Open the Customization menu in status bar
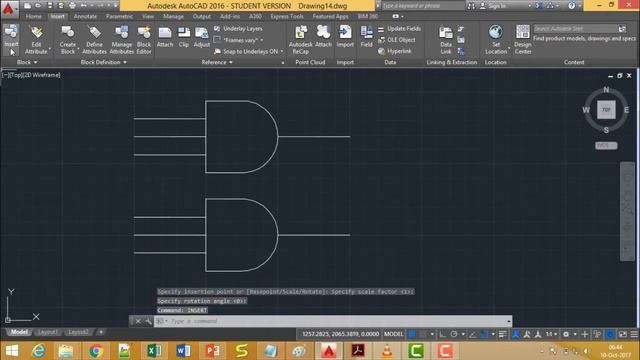 click(x=634, y=334)
